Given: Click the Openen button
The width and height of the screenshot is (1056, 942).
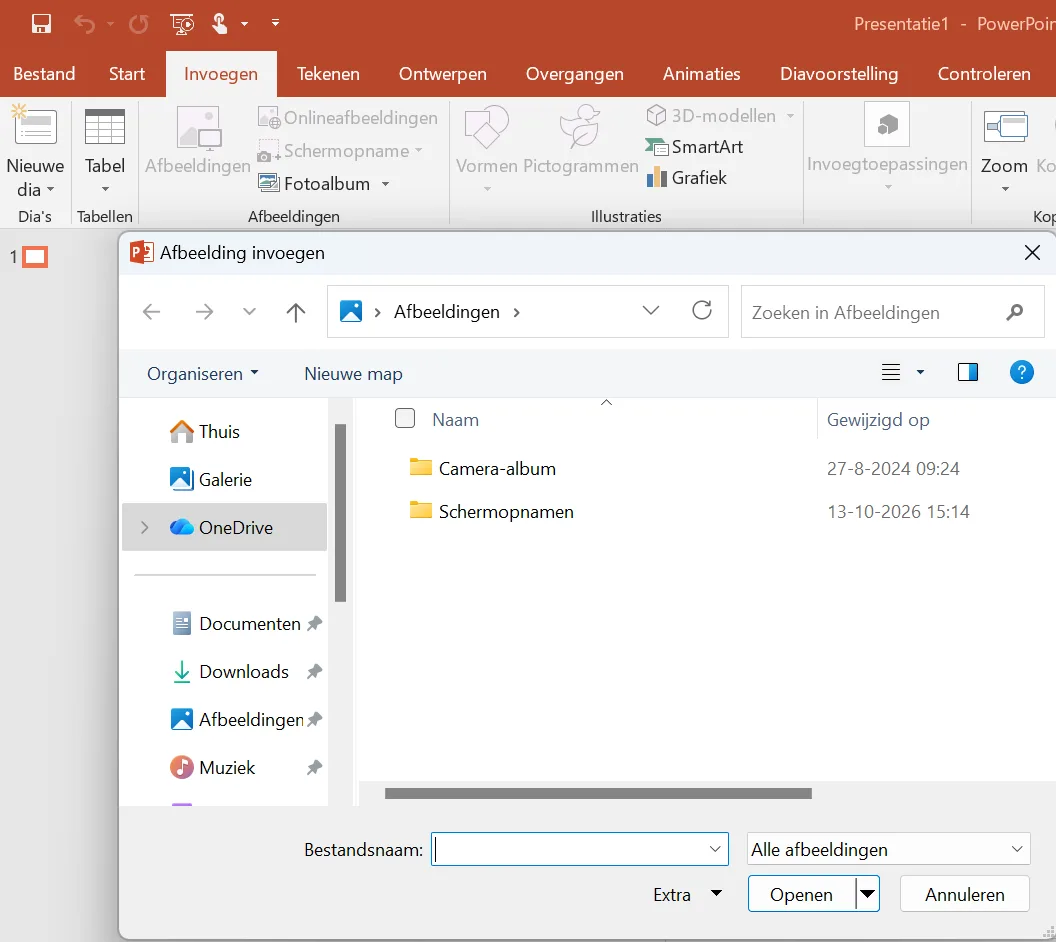Looking at the screenshot, I should pos(801,894).
